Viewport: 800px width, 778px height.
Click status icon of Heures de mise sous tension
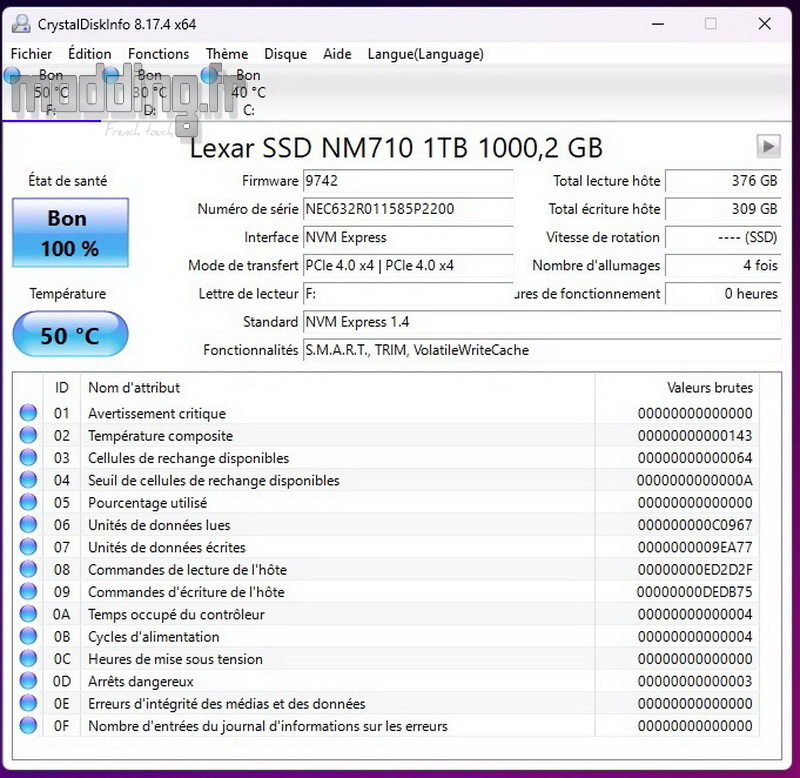(29, 659)
